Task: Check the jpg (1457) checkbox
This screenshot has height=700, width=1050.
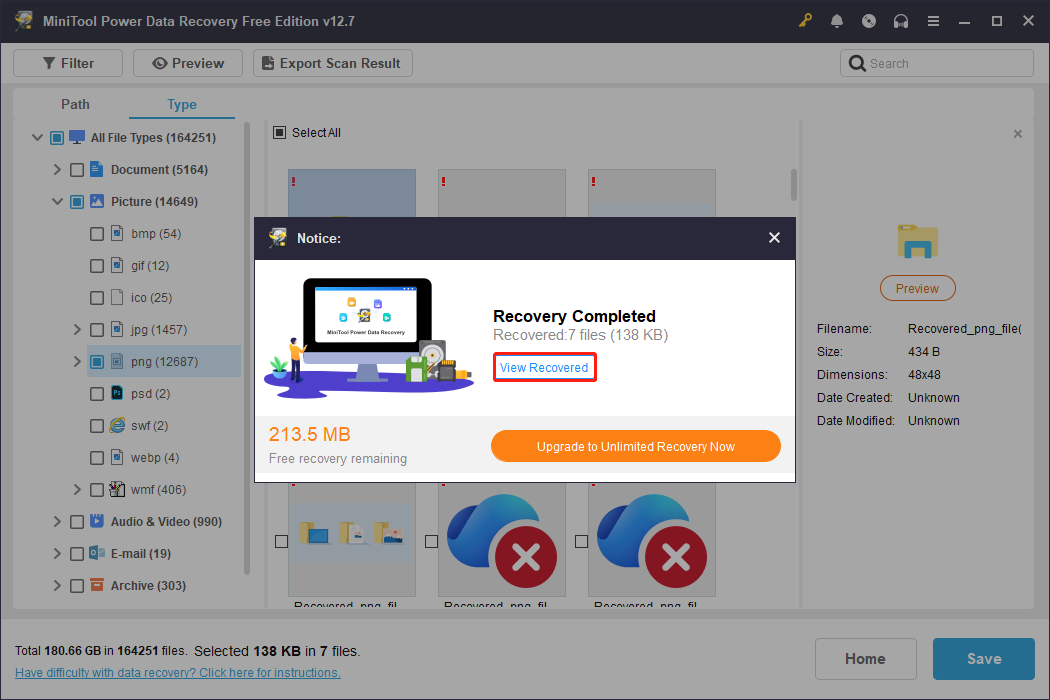Action: point(97,329)
